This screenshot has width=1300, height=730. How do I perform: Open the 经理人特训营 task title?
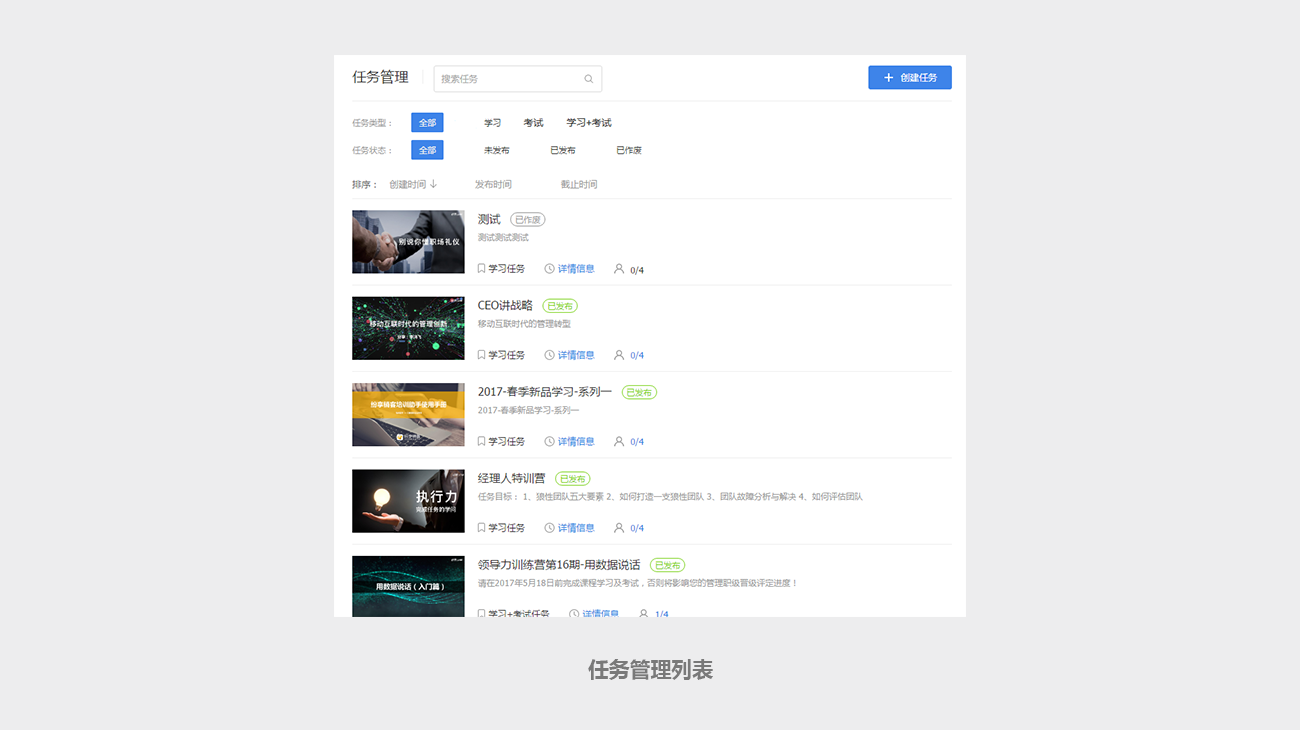(x=512, y=478)
